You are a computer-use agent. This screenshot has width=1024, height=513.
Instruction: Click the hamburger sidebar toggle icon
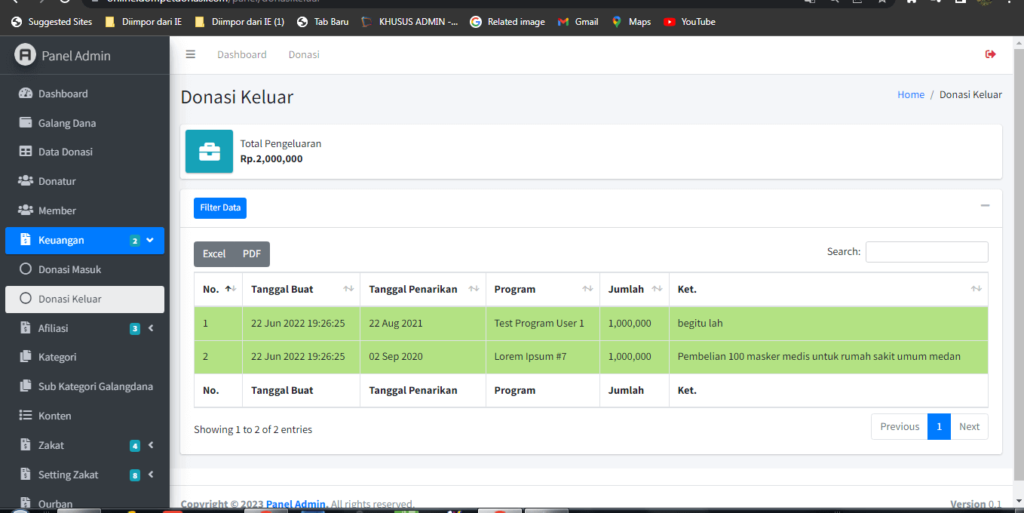coord(190,55)
